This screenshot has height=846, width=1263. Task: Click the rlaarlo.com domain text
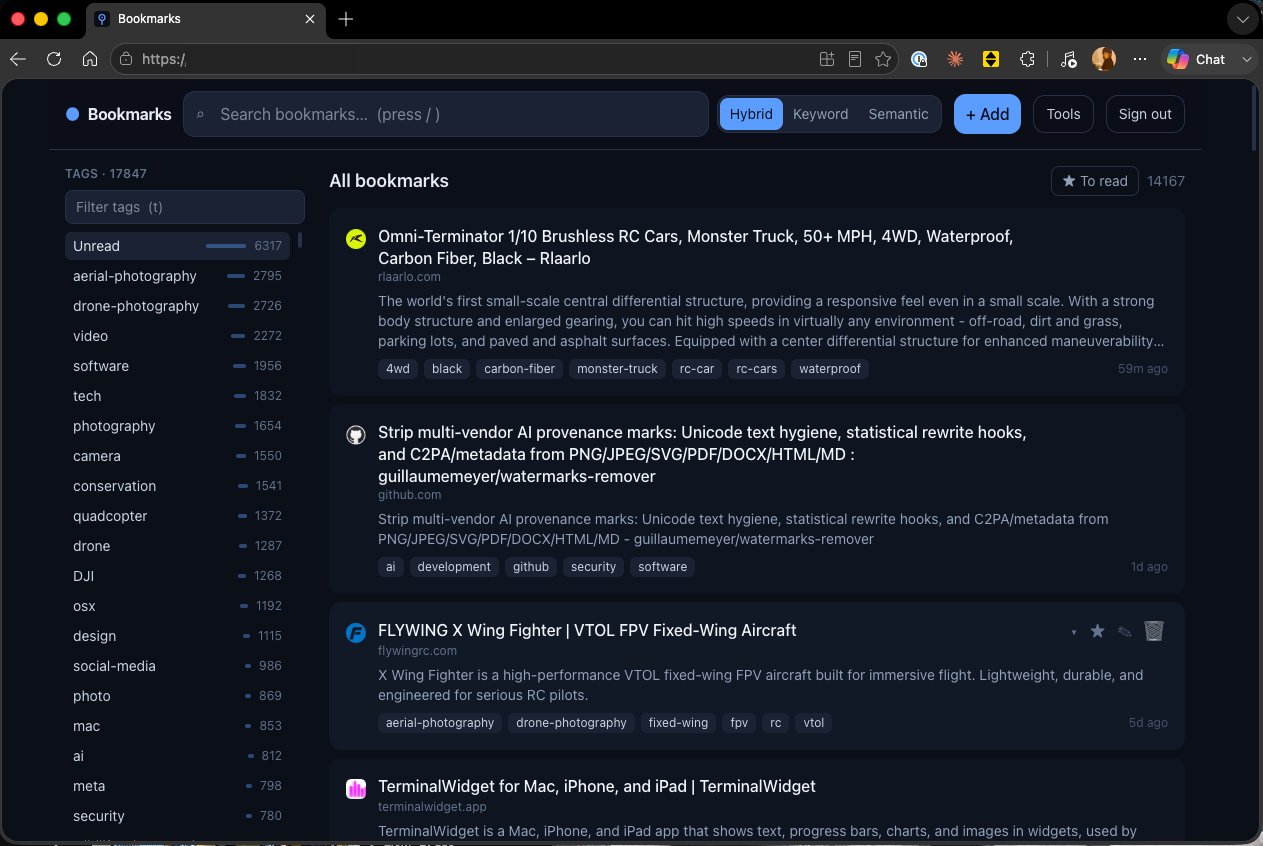pos(409,276)
